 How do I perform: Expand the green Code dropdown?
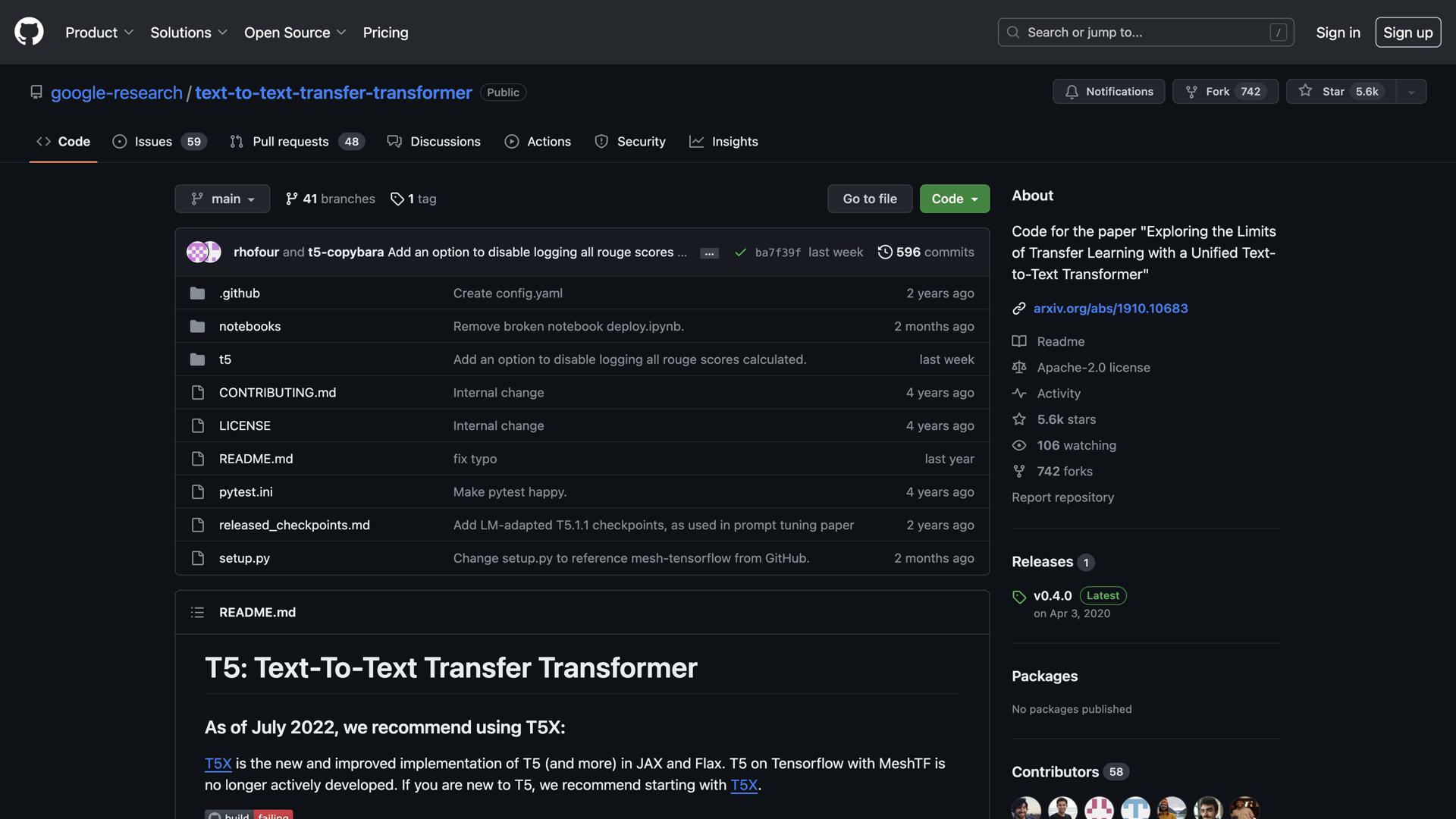pyautogui.click(x=954, y=199)
